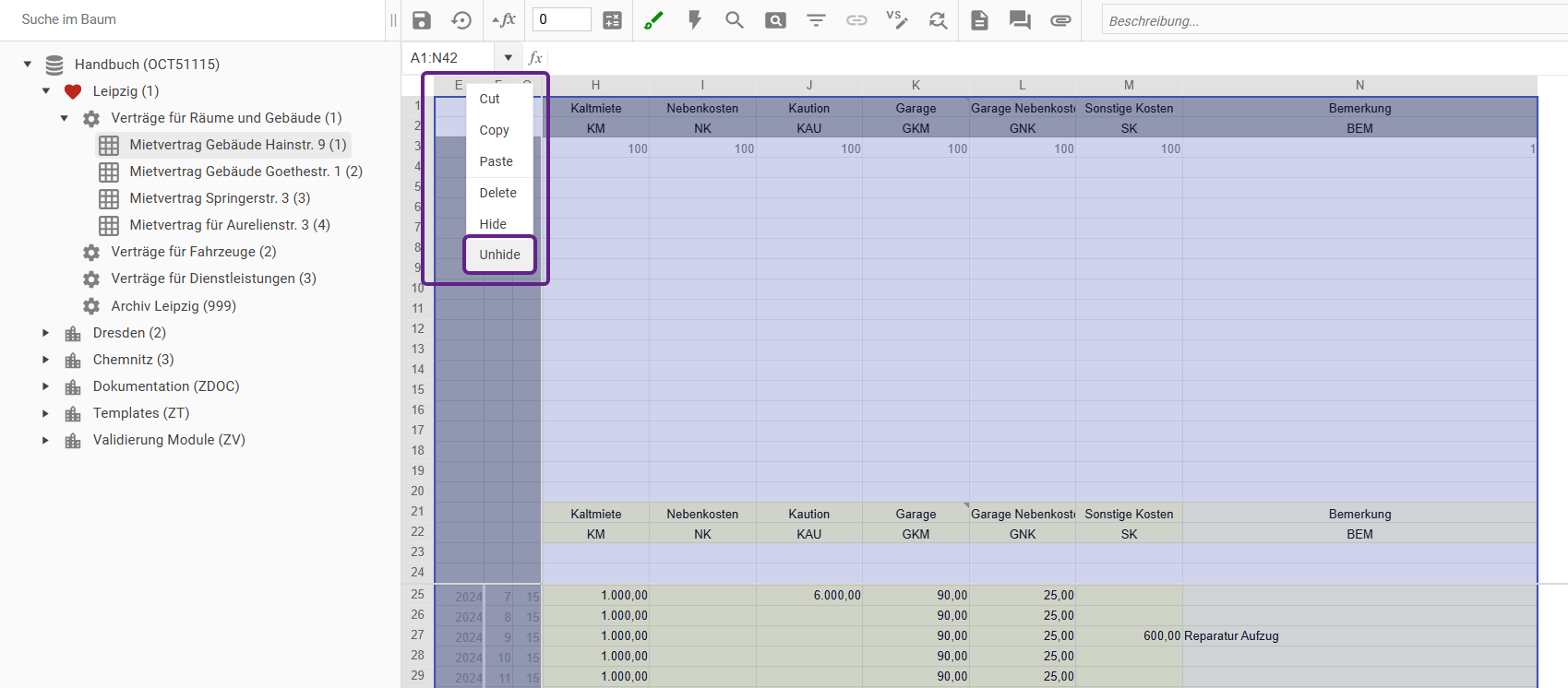
Task: Click the green paintbrush format icon
Action: pyautogui.click(x=654, y=20)
